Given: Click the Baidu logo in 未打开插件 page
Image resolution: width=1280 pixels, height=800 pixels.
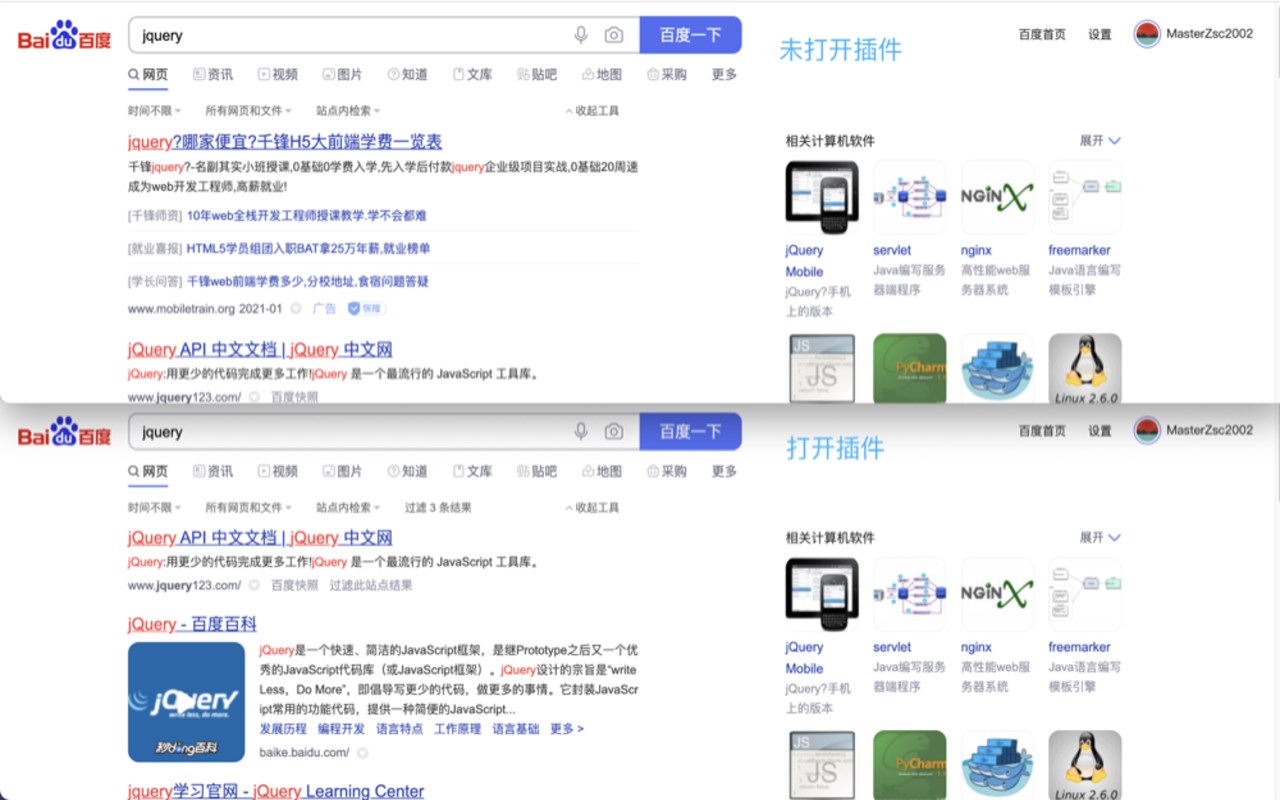Looking at the screenshot, I should click(65, 36).
